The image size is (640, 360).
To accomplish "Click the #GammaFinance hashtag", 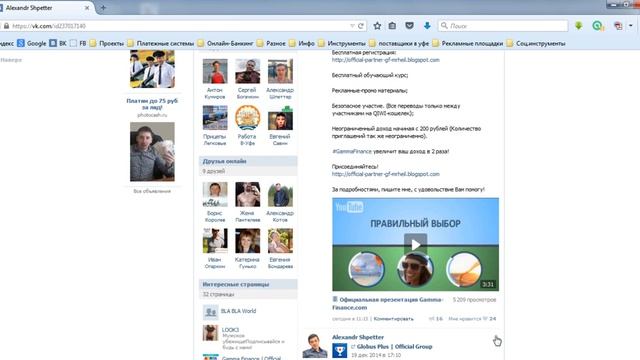I will tap(352, 151).
